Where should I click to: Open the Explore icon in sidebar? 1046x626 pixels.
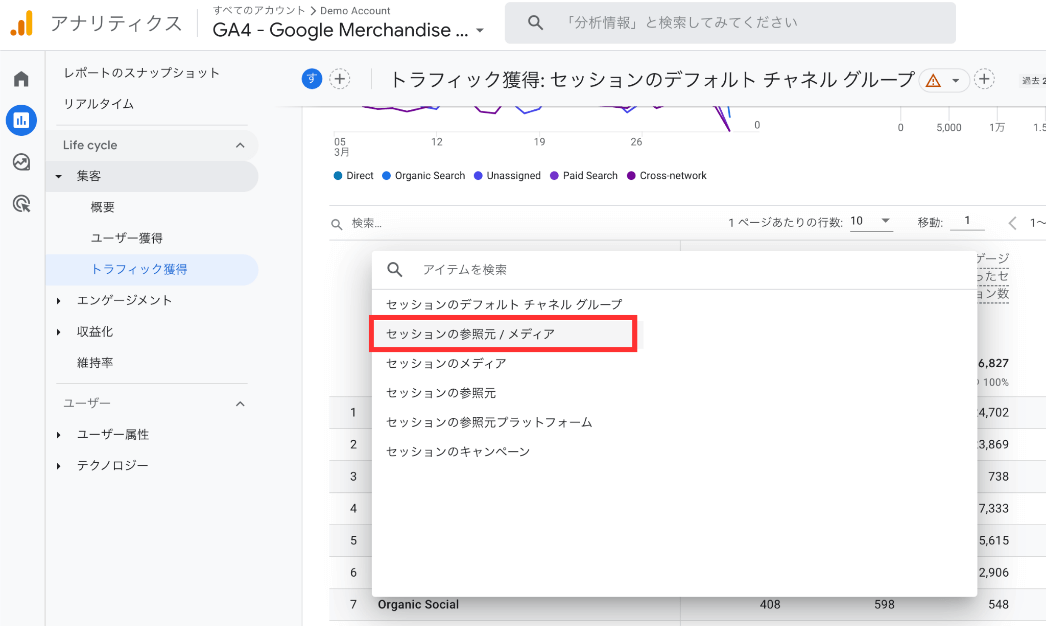click(21, 162)
